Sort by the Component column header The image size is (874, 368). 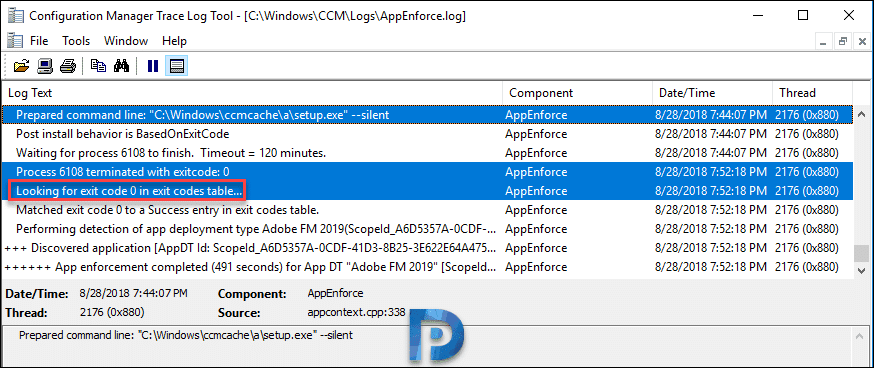point(577,93)
